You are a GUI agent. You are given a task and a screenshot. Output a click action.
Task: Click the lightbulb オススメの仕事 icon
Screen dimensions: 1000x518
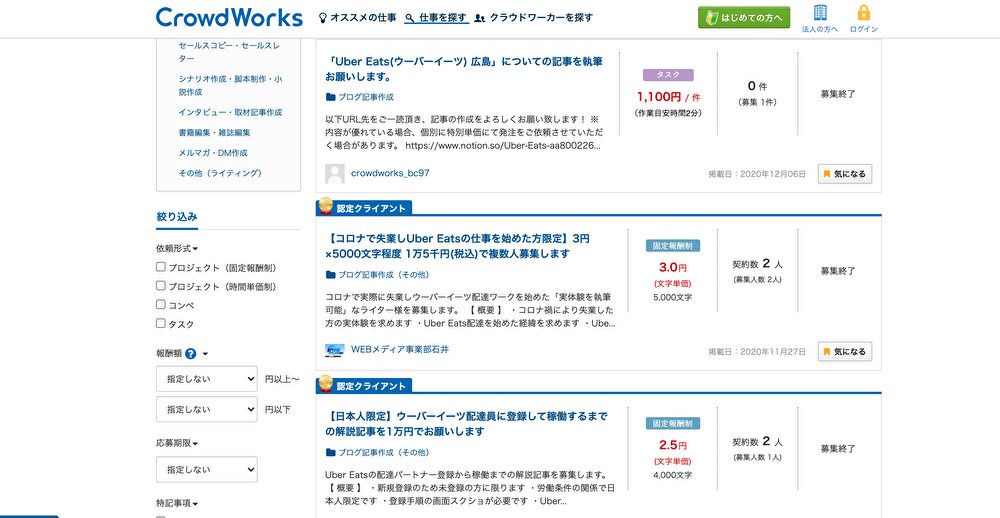(x=323, y=18)
